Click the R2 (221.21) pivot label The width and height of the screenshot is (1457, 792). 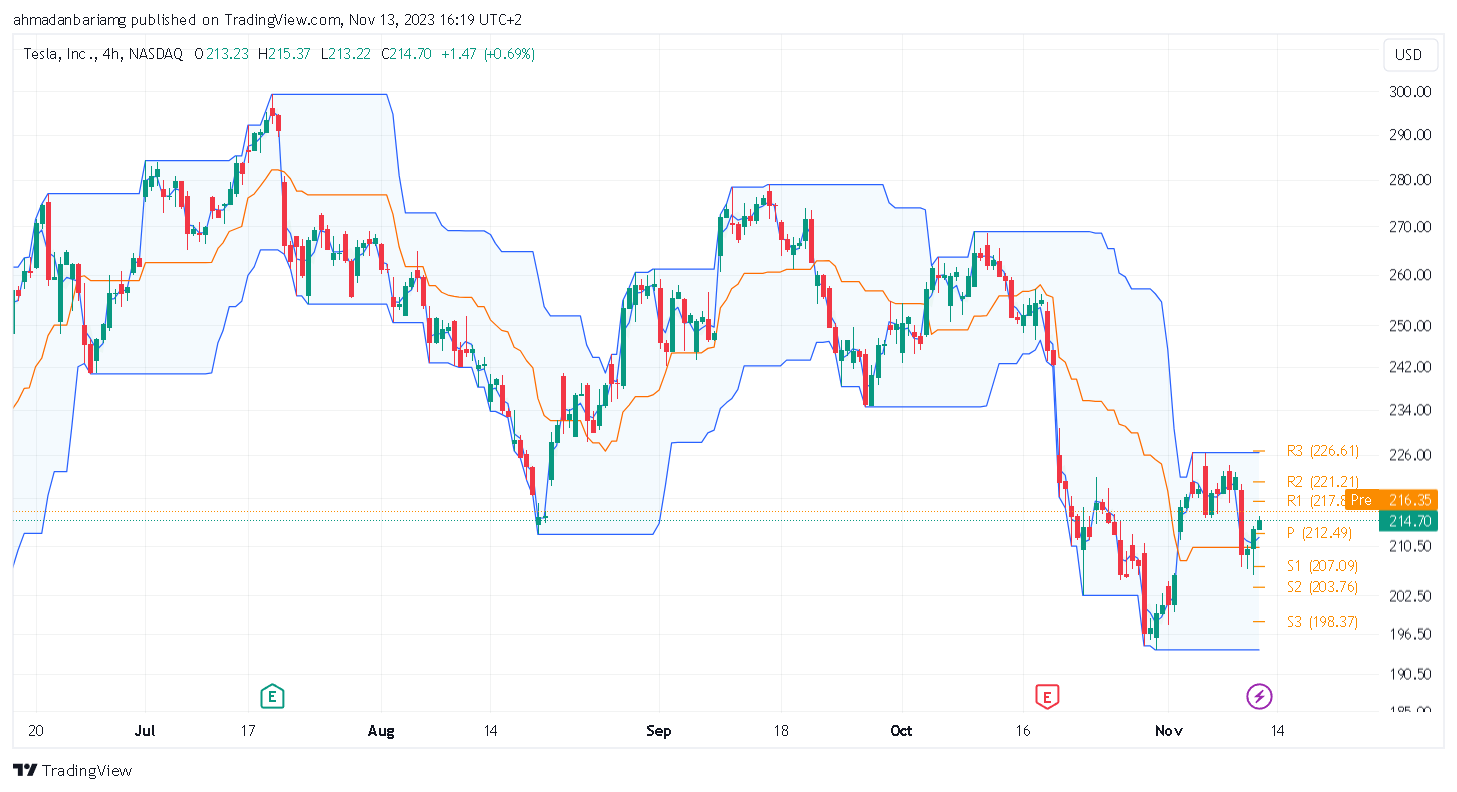(1322, 482)
